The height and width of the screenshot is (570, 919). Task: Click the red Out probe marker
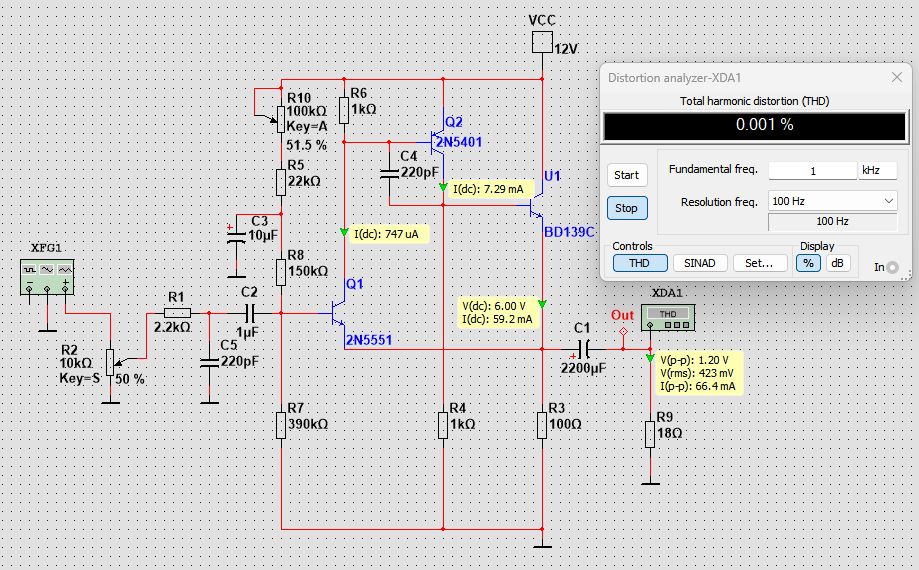point(623,332)
